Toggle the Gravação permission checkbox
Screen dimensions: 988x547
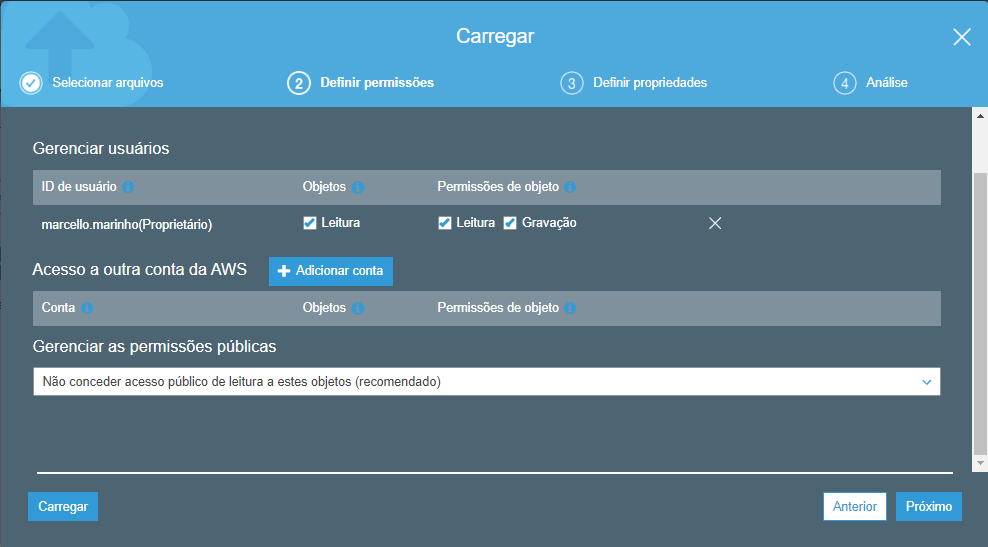coord(510,223)
